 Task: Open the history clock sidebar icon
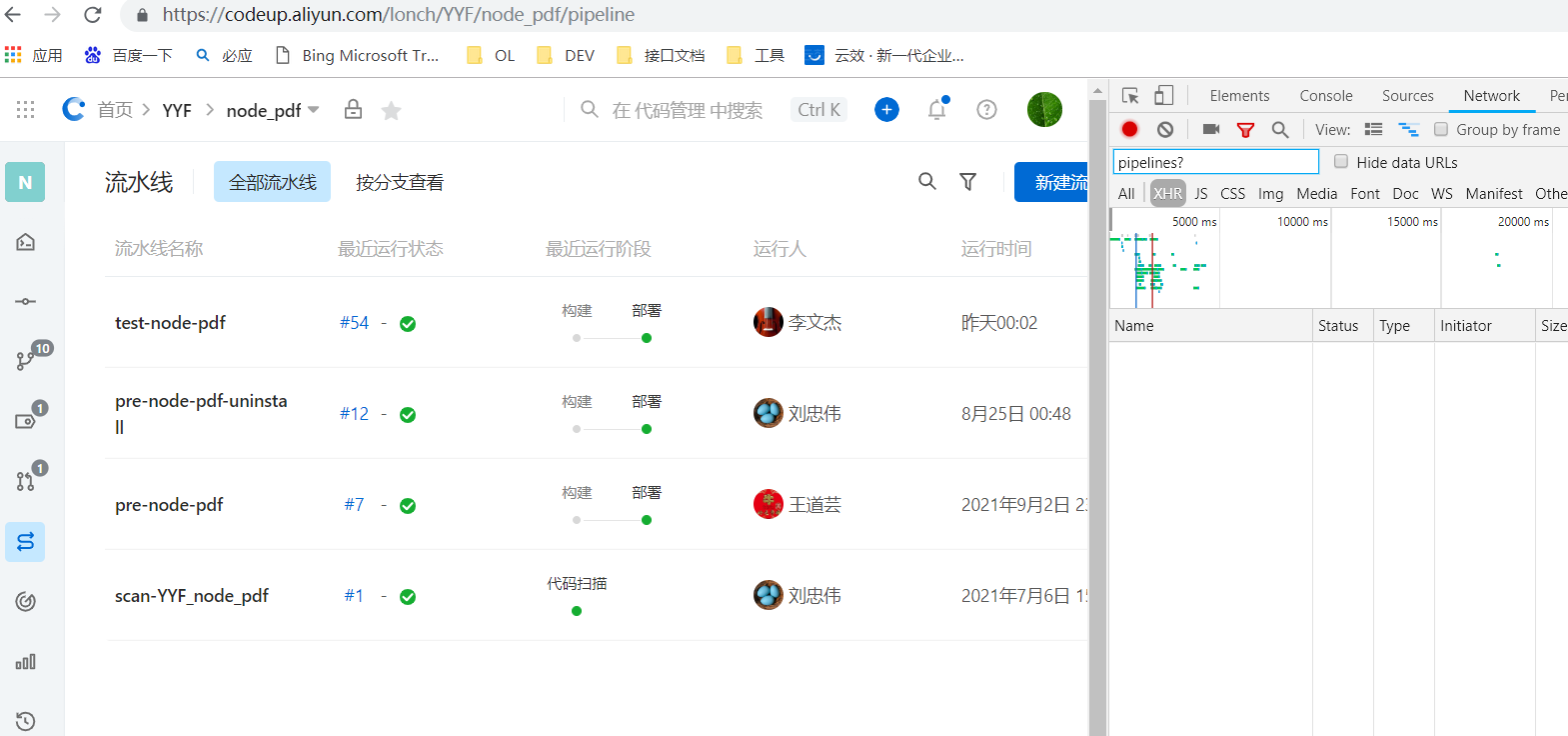click(26, 721)
